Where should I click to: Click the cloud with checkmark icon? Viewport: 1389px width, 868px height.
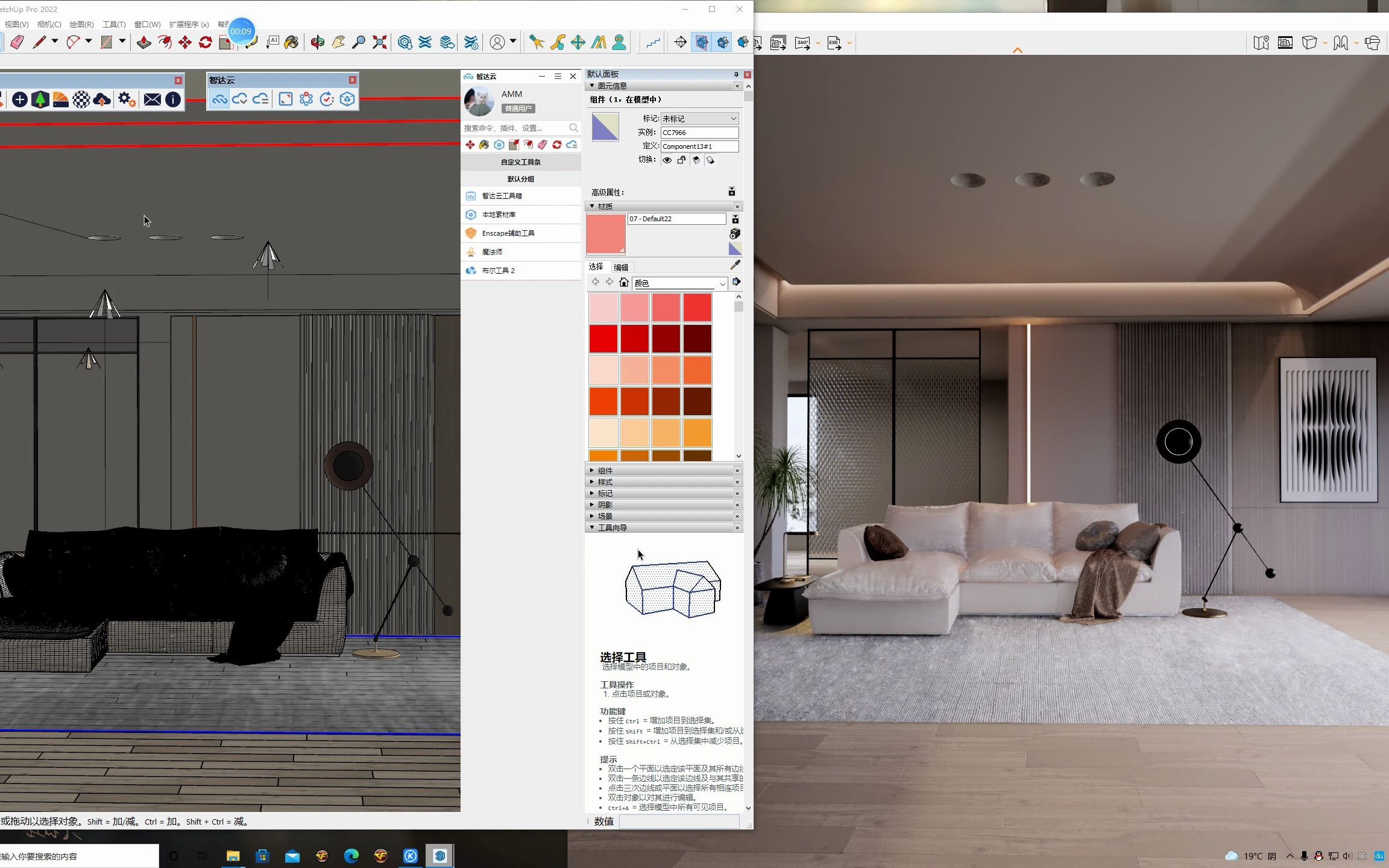[x=240, y=99]
